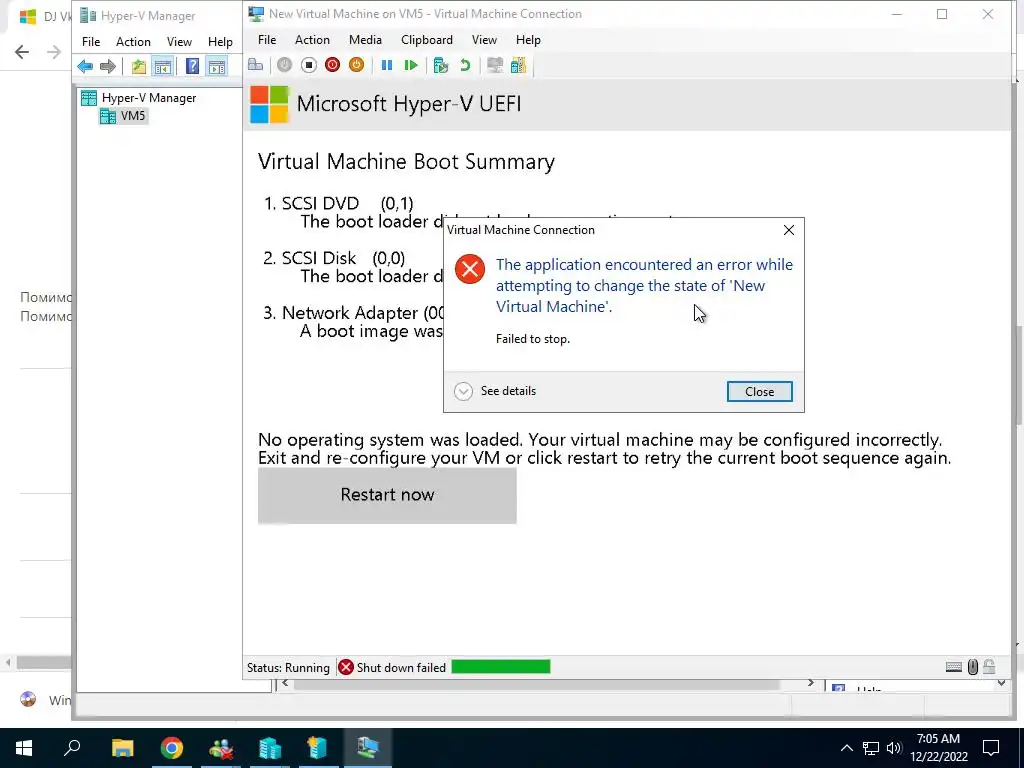
Task: Open View menu in Hyper-V Manager
Action: [x=179, y=42]
